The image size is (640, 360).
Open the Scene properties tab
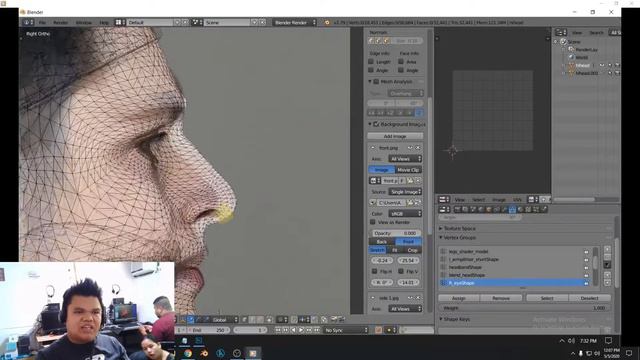(x=473, y=209)
